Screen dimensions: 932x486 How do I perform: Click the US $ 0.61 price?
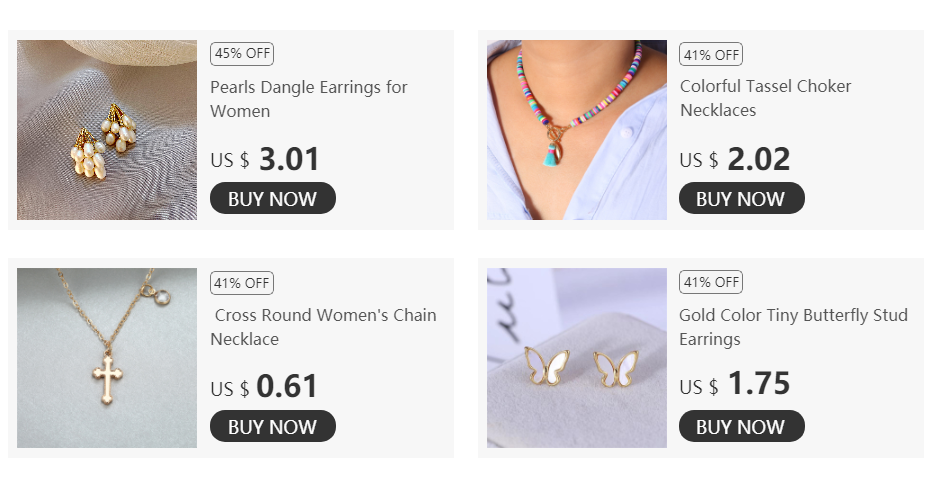264,387
